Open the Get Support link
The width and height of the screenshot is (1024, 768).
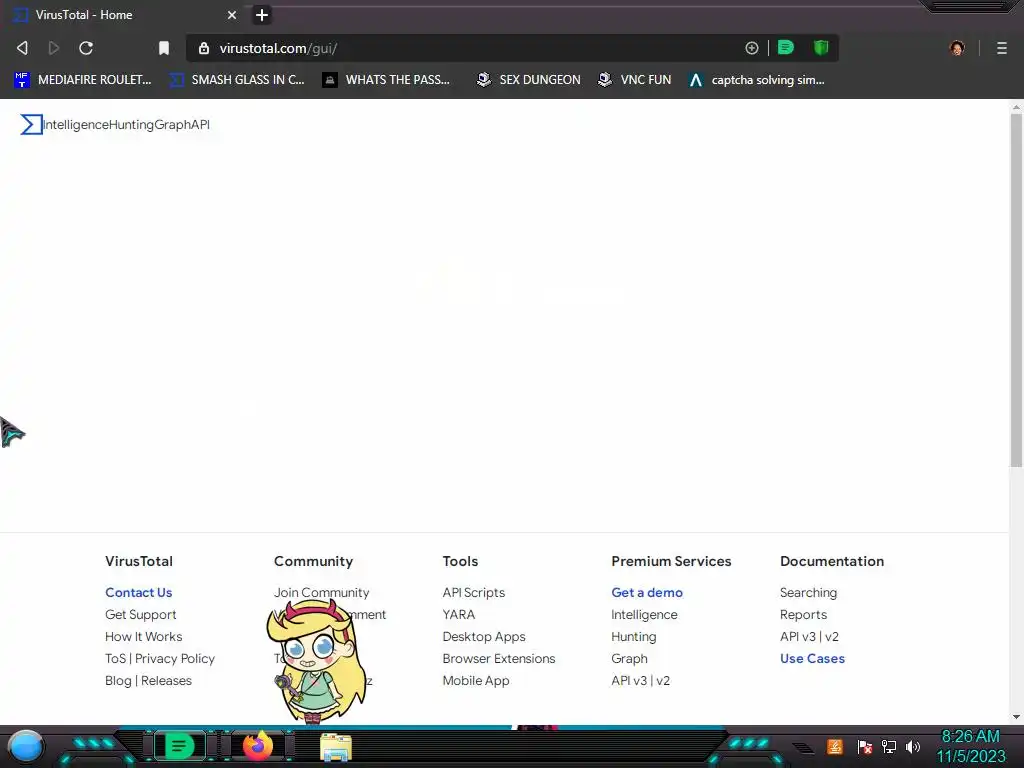[140, 615]
